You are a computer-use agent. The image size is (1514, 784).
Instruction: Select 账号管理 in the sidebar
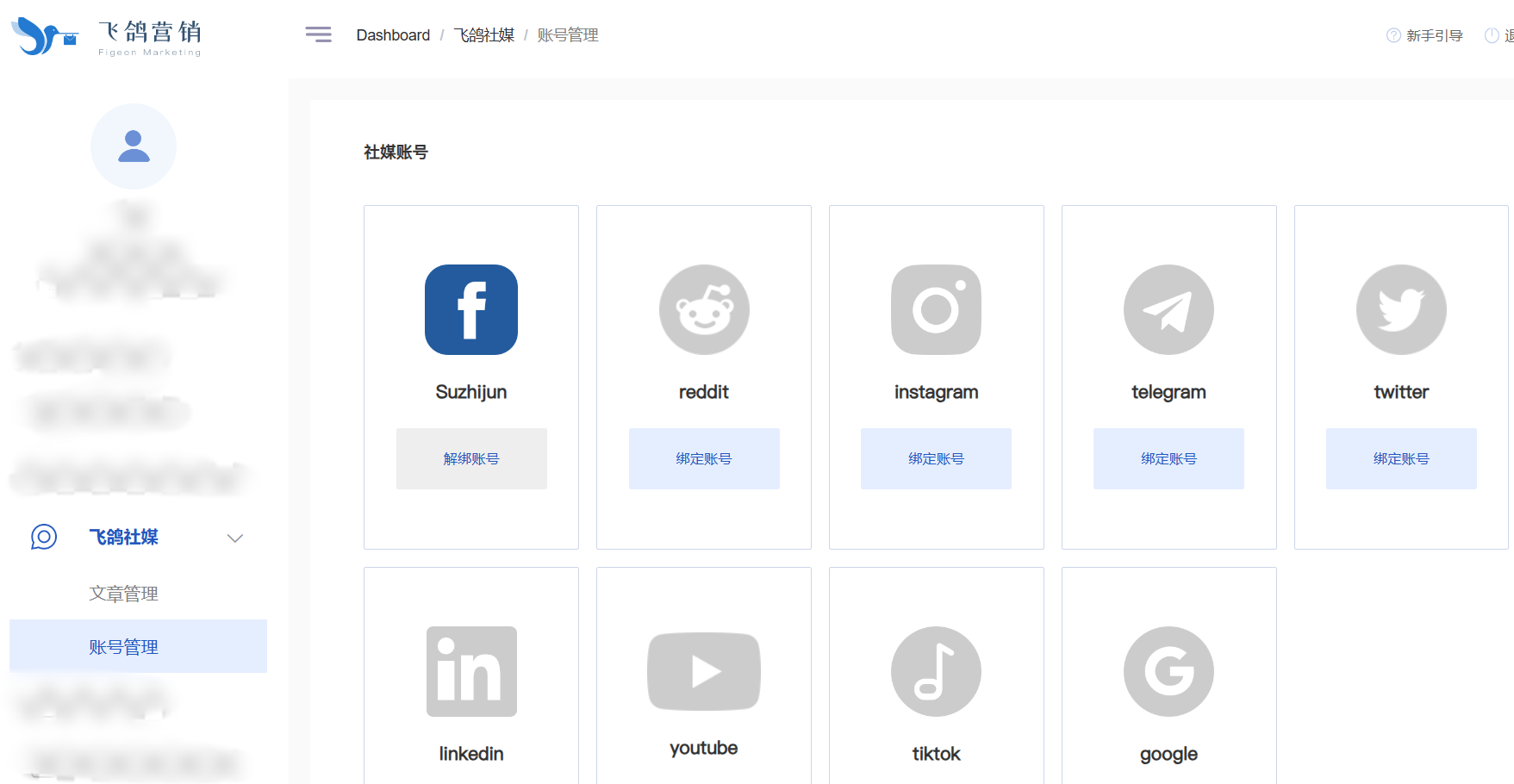pos(138,646)
